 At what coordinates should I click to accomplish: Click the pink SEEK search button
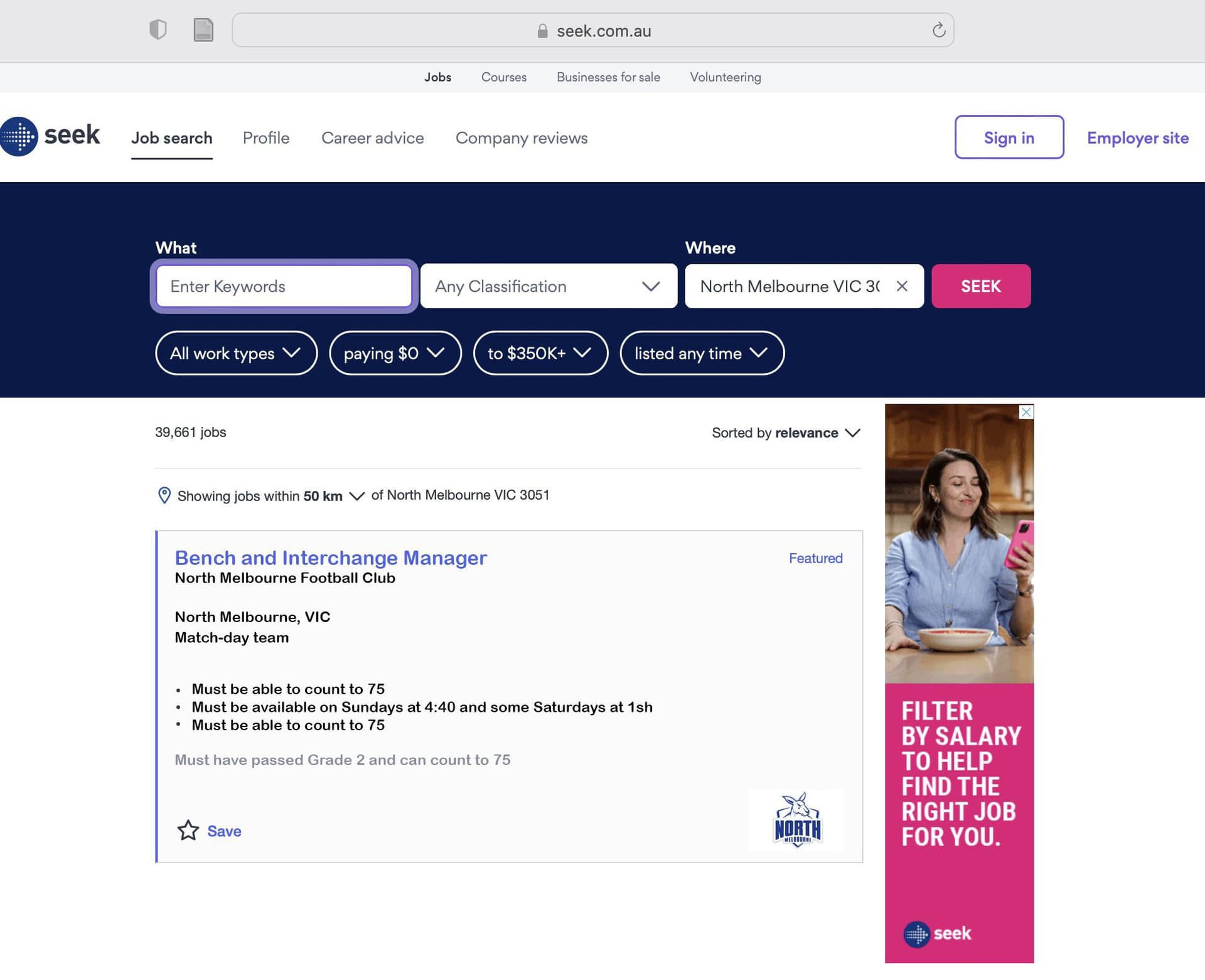pos(981,286)
